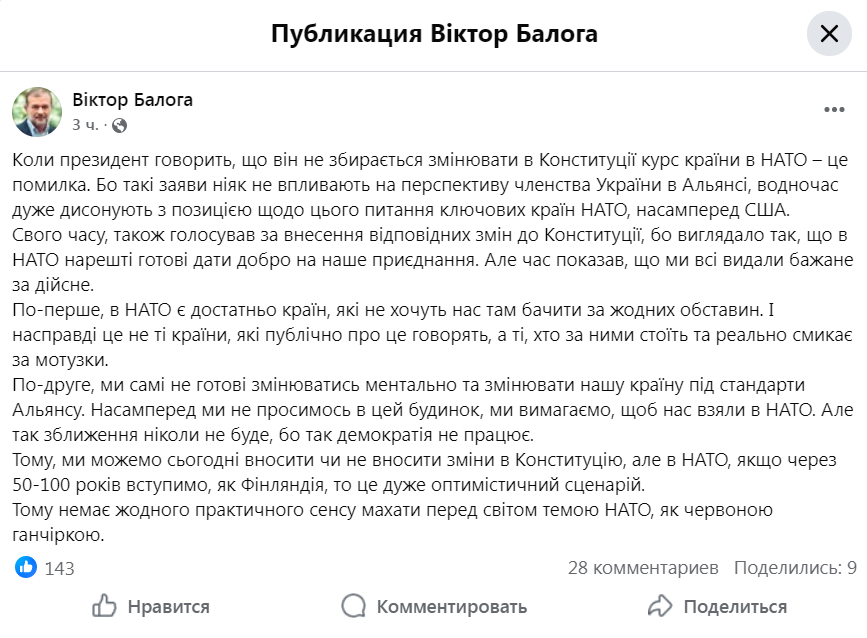Viewport: 867px width, 638px height.
Task: Close the 'Публикация Віктор Балога' dialog
Action: pyautogui.click(x=829, y=33)
